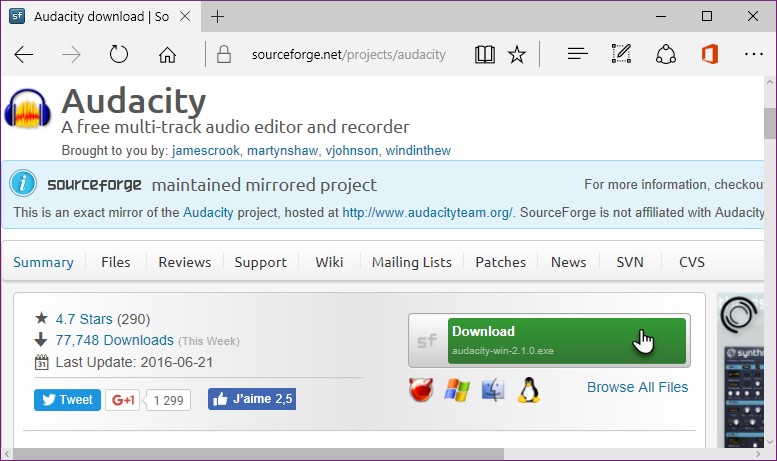Switch to the SVN tab
The image size is (777, 461).
point(630,262)
